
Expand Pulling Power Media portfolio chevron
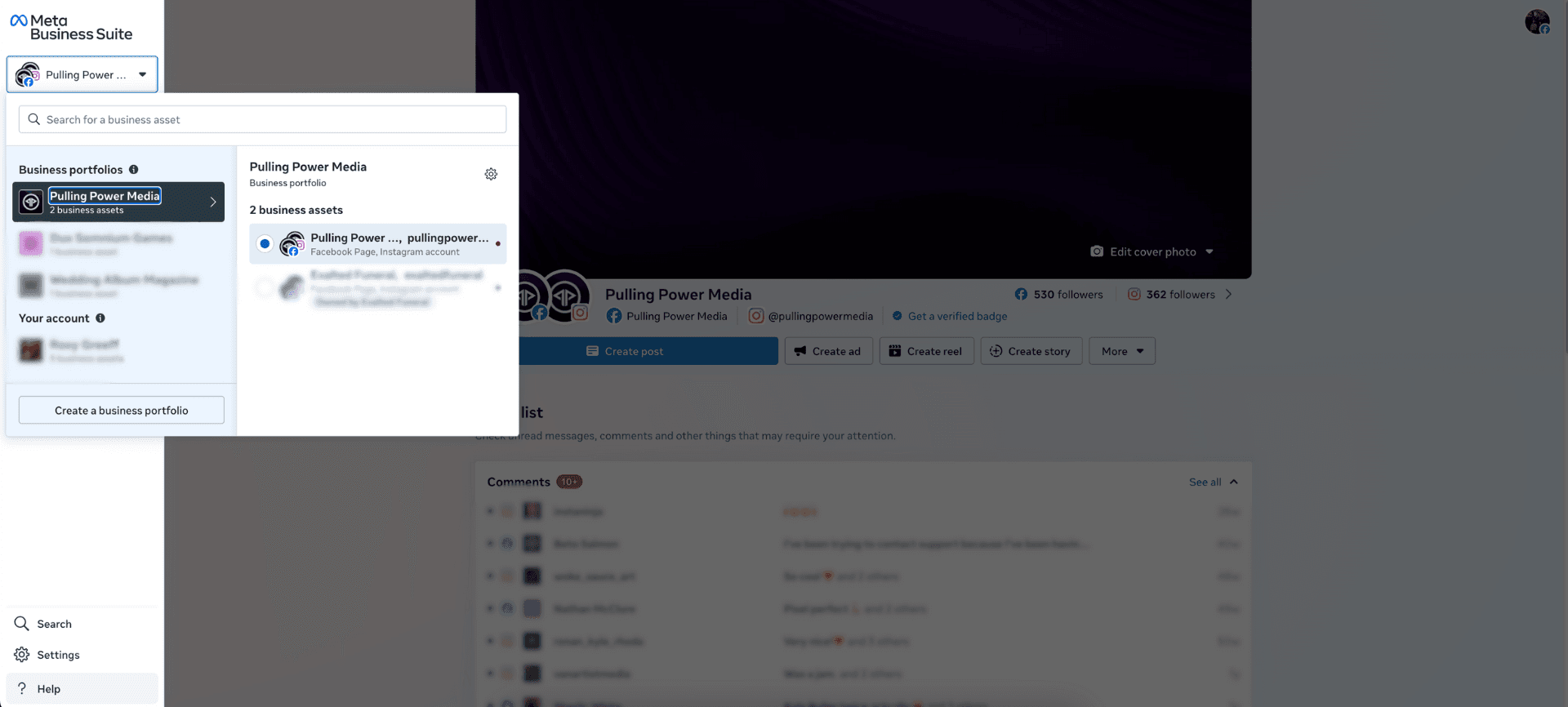click(213, 202)
